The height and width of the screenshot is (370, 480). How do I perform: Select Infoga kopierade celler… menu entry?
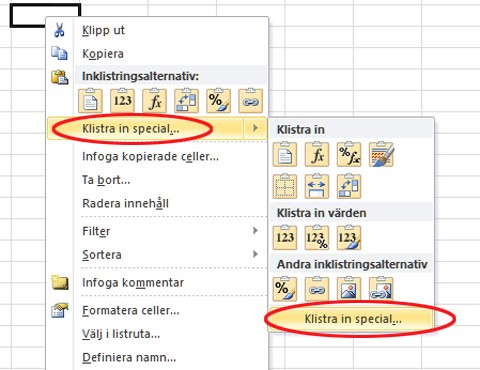click(x=157, y=156)
